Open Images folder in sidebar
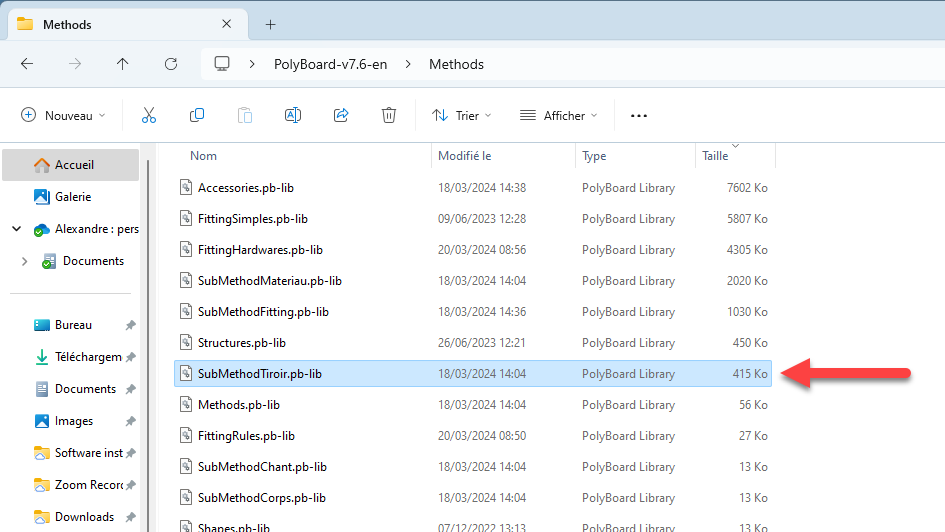This screenshot has width=945, height=532. click(74, 421)
